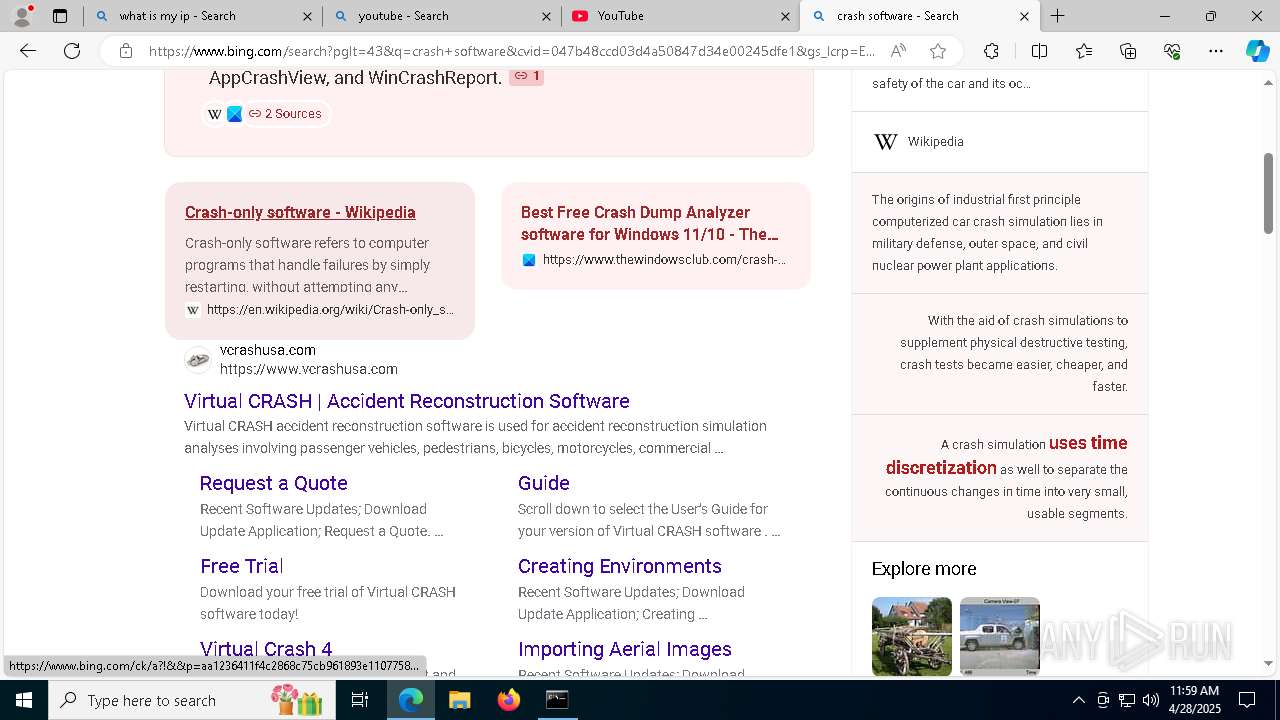The image size is (1280, 720).
Task: Close the 'youtube - Search' tab
Action: pos(546,16)
